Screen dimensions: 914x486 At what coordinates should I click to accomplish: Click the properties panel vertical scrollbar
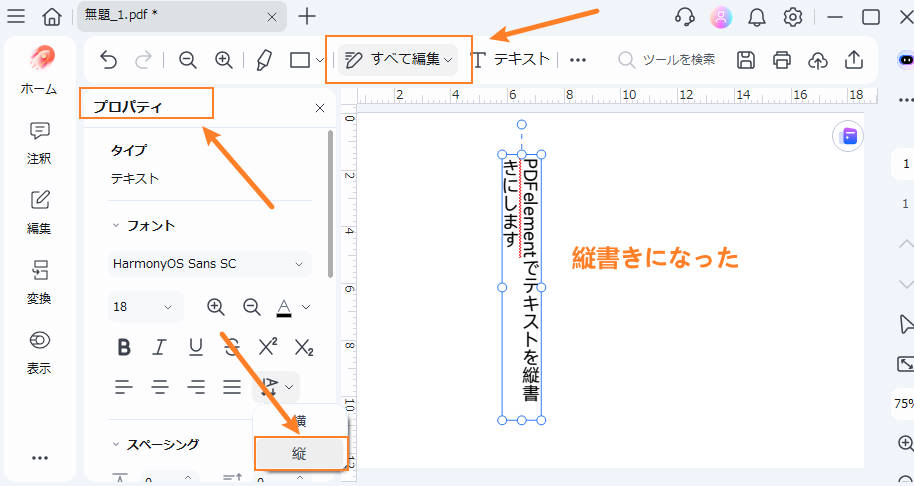click(331, 204)
